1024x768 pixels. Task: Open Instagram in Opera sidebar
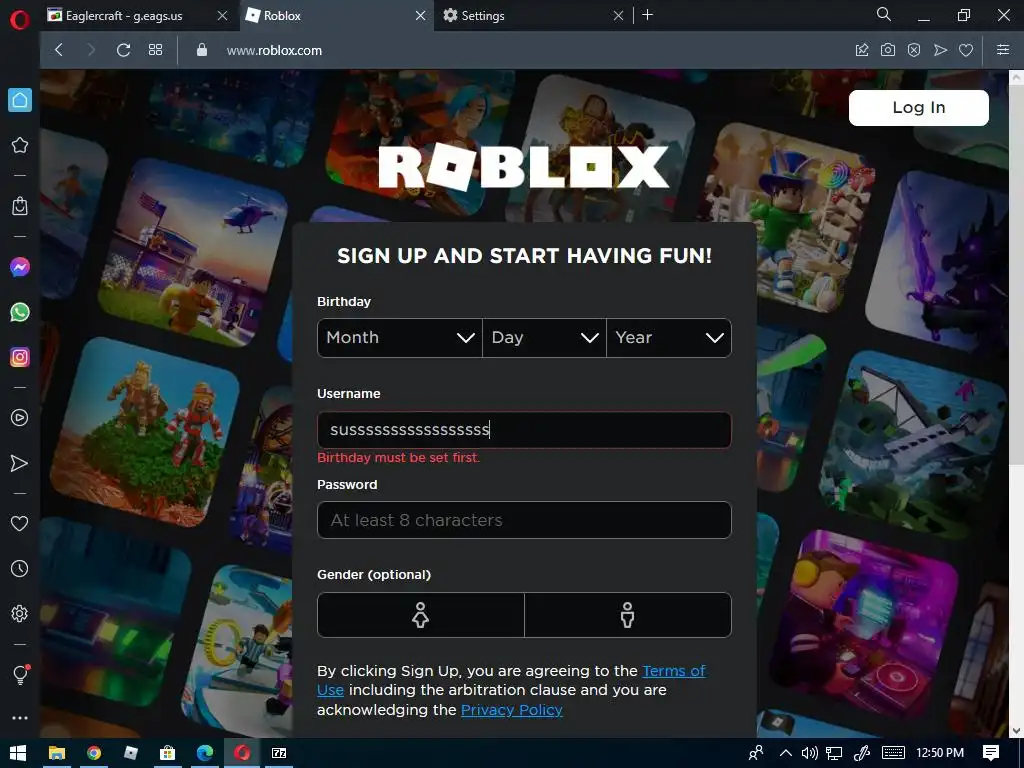(20, 357)
